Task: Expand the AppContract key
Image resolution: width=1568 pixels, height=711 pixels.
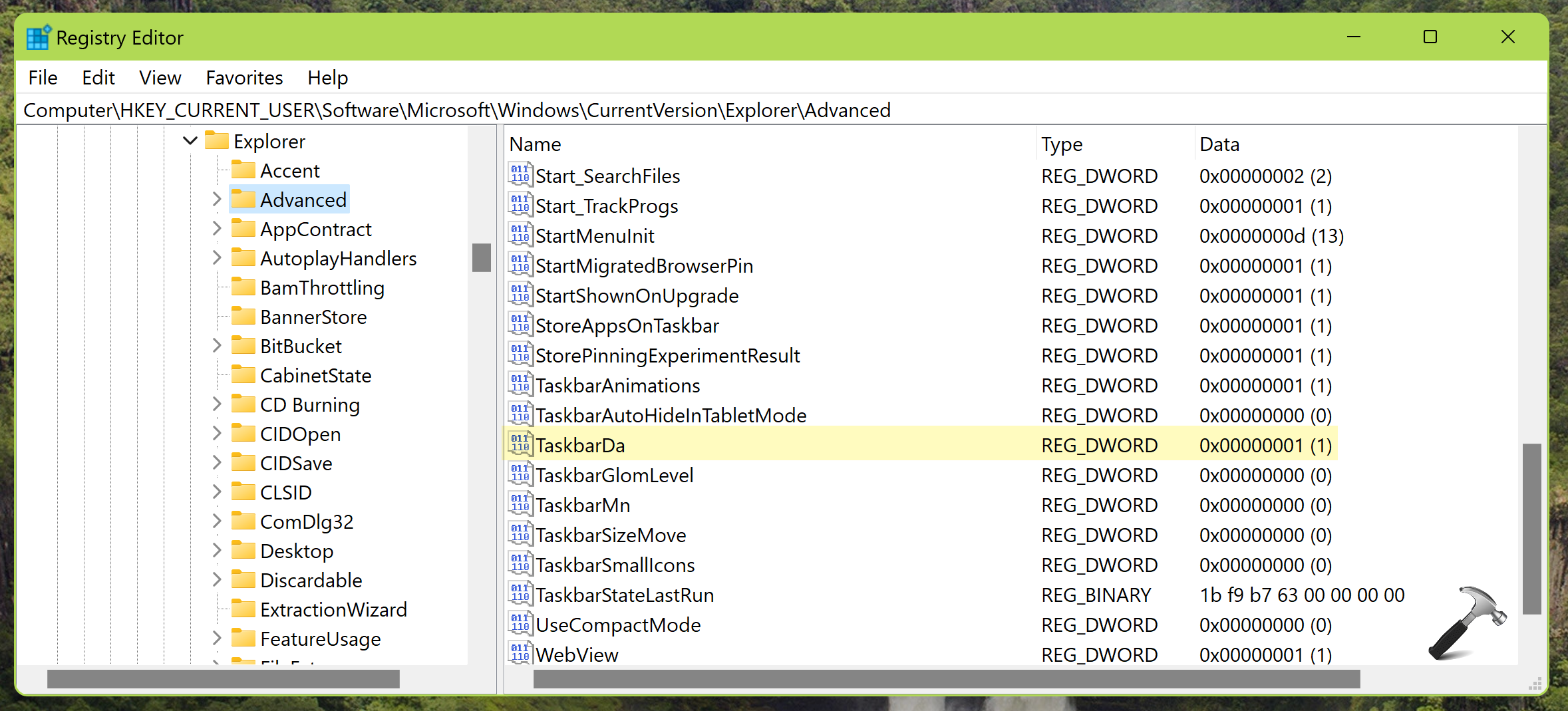Action: 217,228
